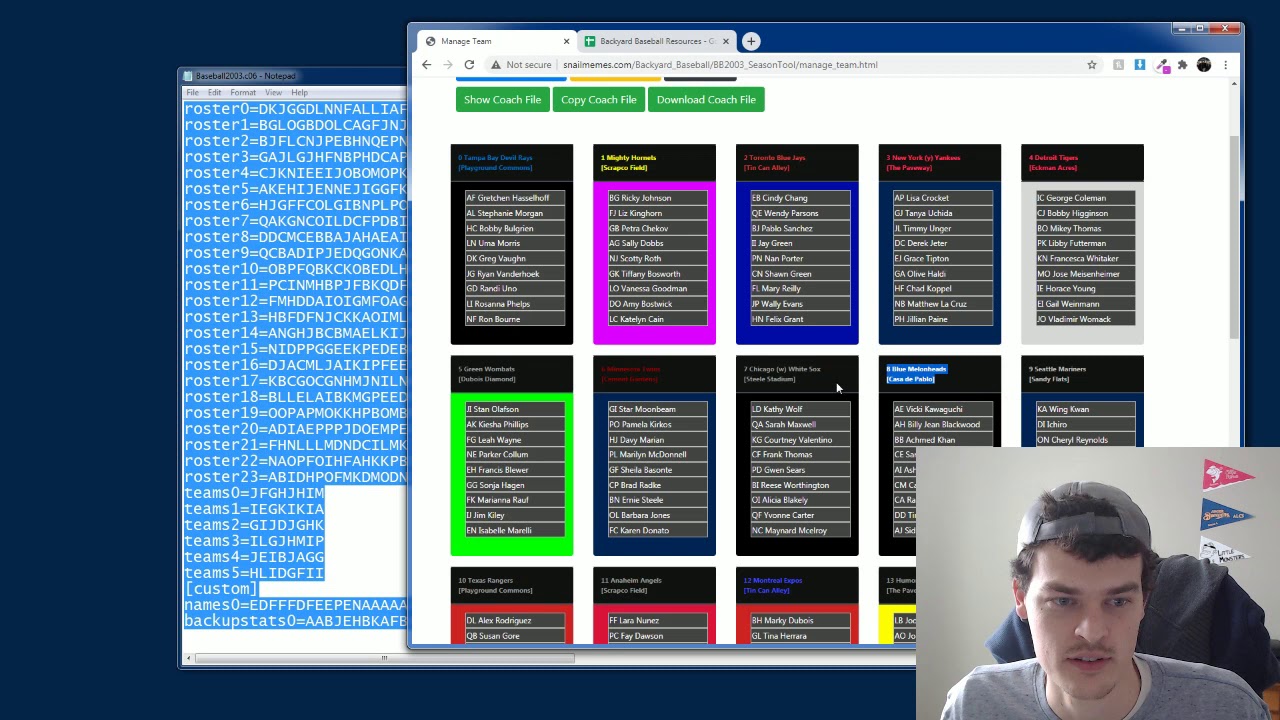1280x720 pixels.
Task: Bookmark this page with the star icon
Action: tap(1092, 65)
